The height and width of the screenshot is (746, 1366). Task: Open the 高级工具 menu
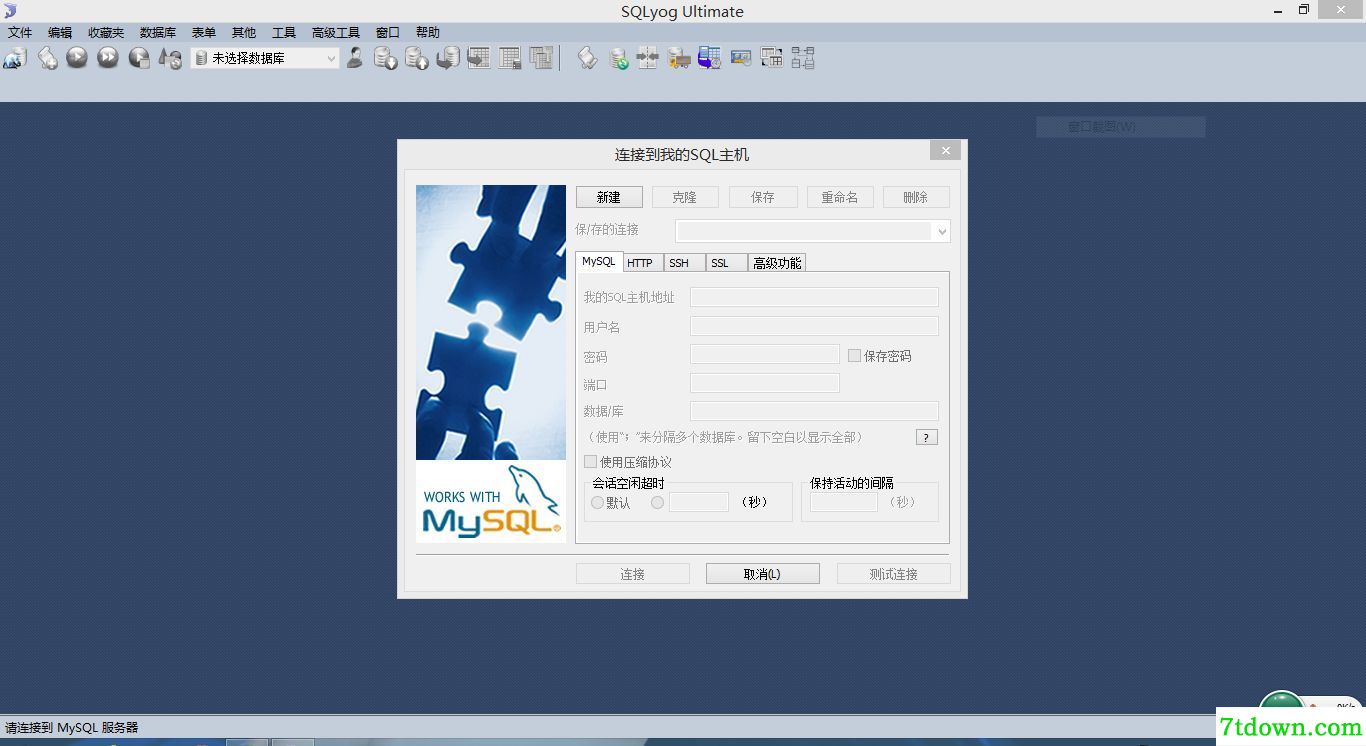(336, 33)
